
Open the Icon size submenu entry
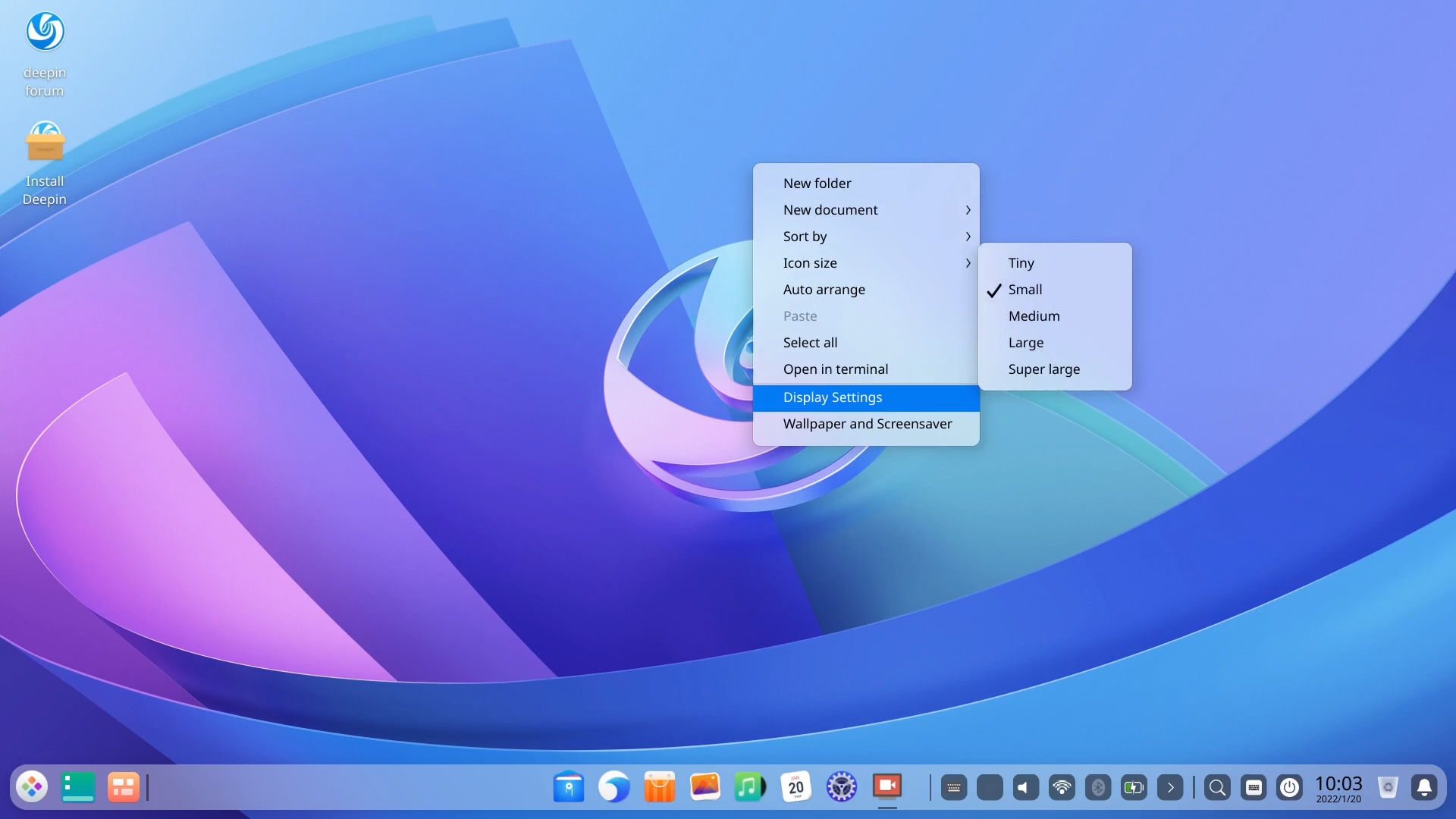tap(866, 263)
